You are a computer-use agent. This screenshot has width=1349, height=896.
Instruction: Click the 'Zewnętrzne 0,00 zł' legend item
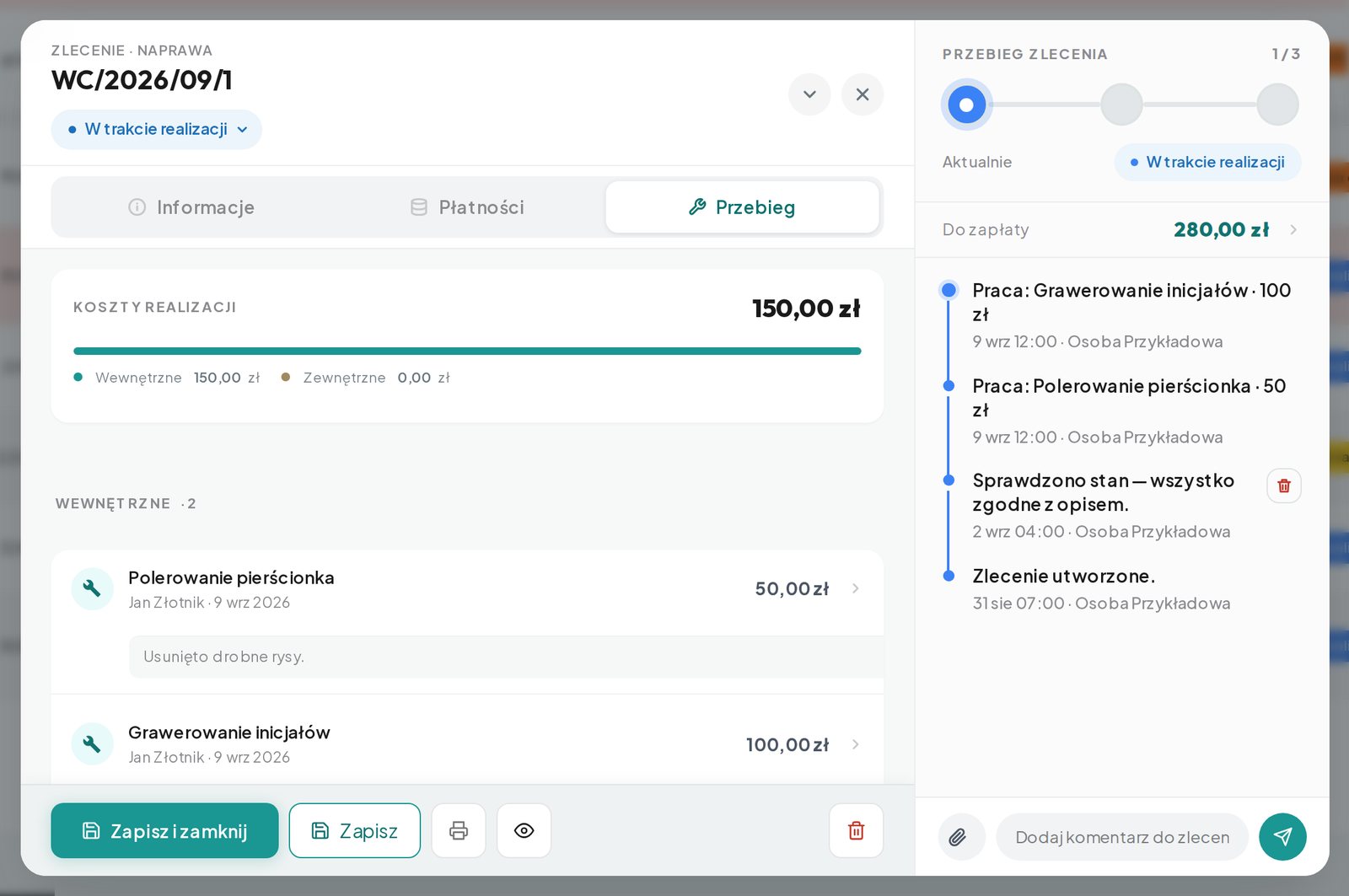366,378
